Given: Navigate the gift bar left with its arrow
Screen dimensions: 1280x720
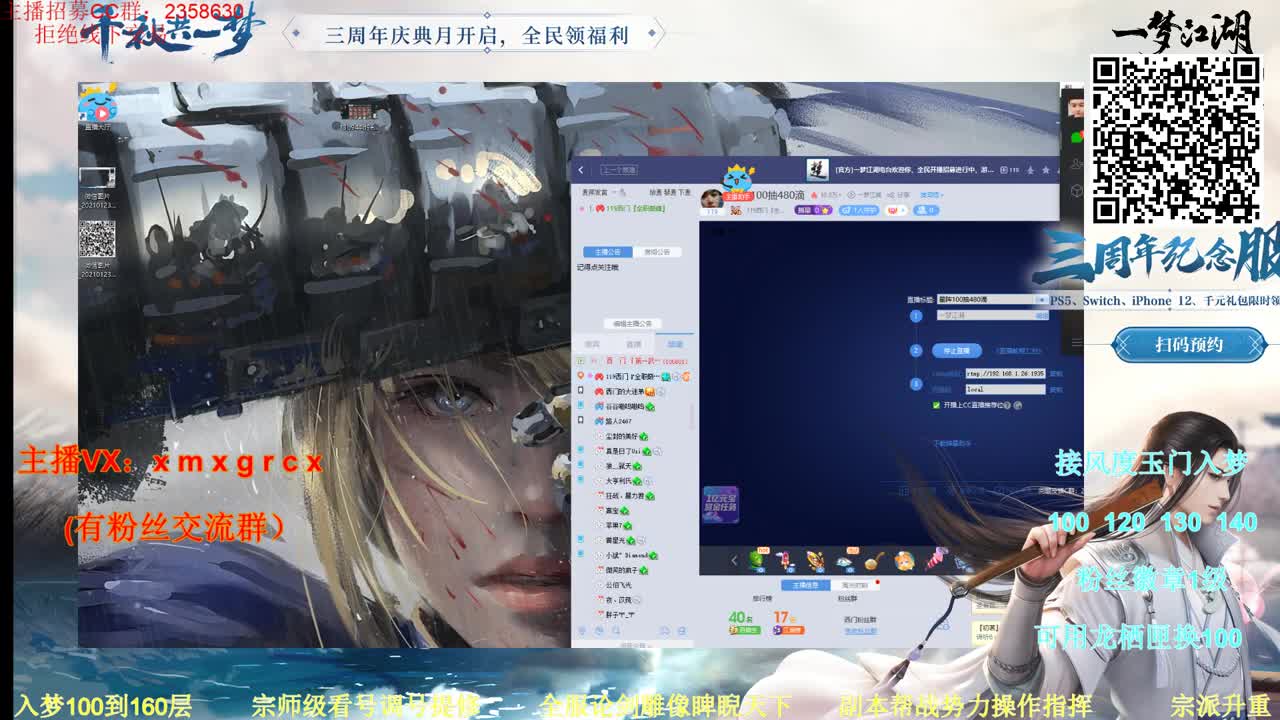Looking at the screenshot, I should [734, 561].
